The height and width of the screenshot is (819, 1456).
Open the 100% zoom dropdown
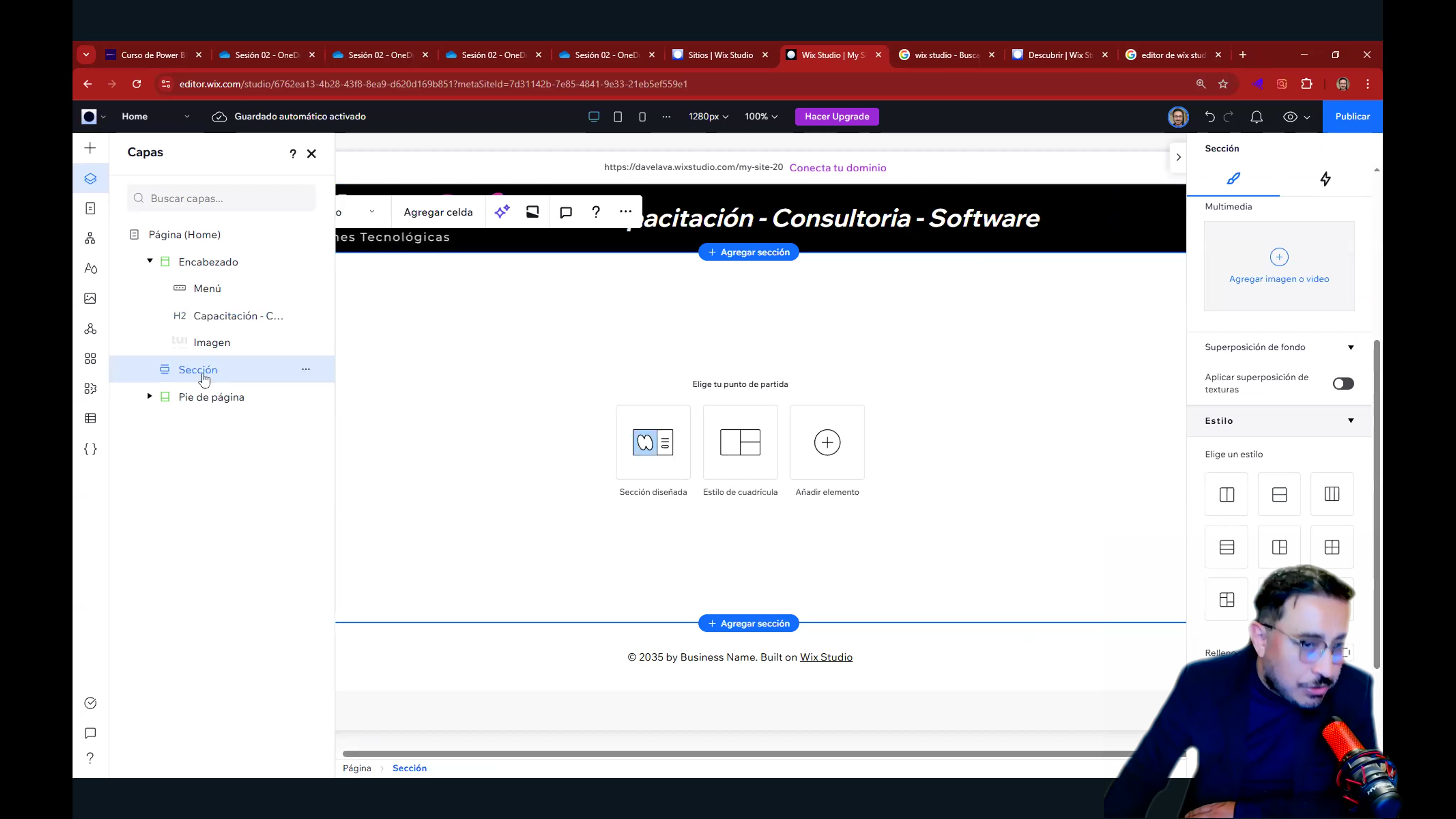761,117
